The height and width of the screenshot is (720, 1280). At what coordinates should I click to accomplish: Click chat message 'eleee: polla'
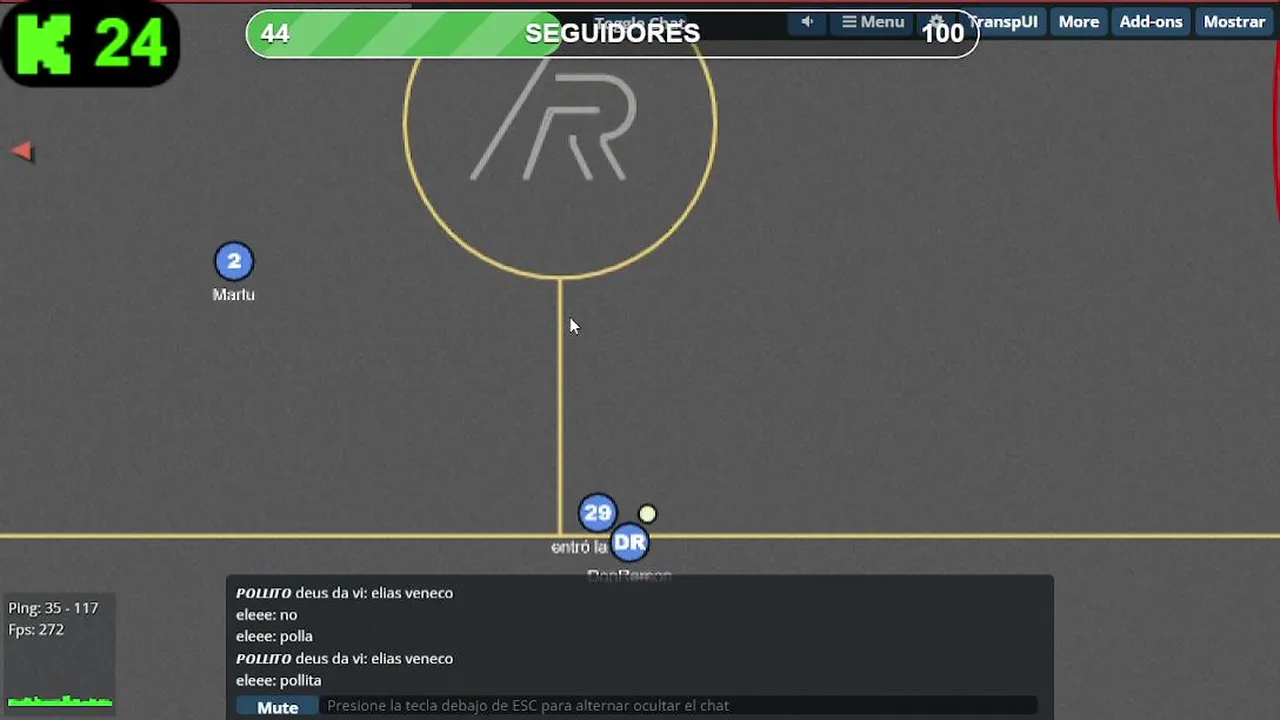[x=274, y=636]
